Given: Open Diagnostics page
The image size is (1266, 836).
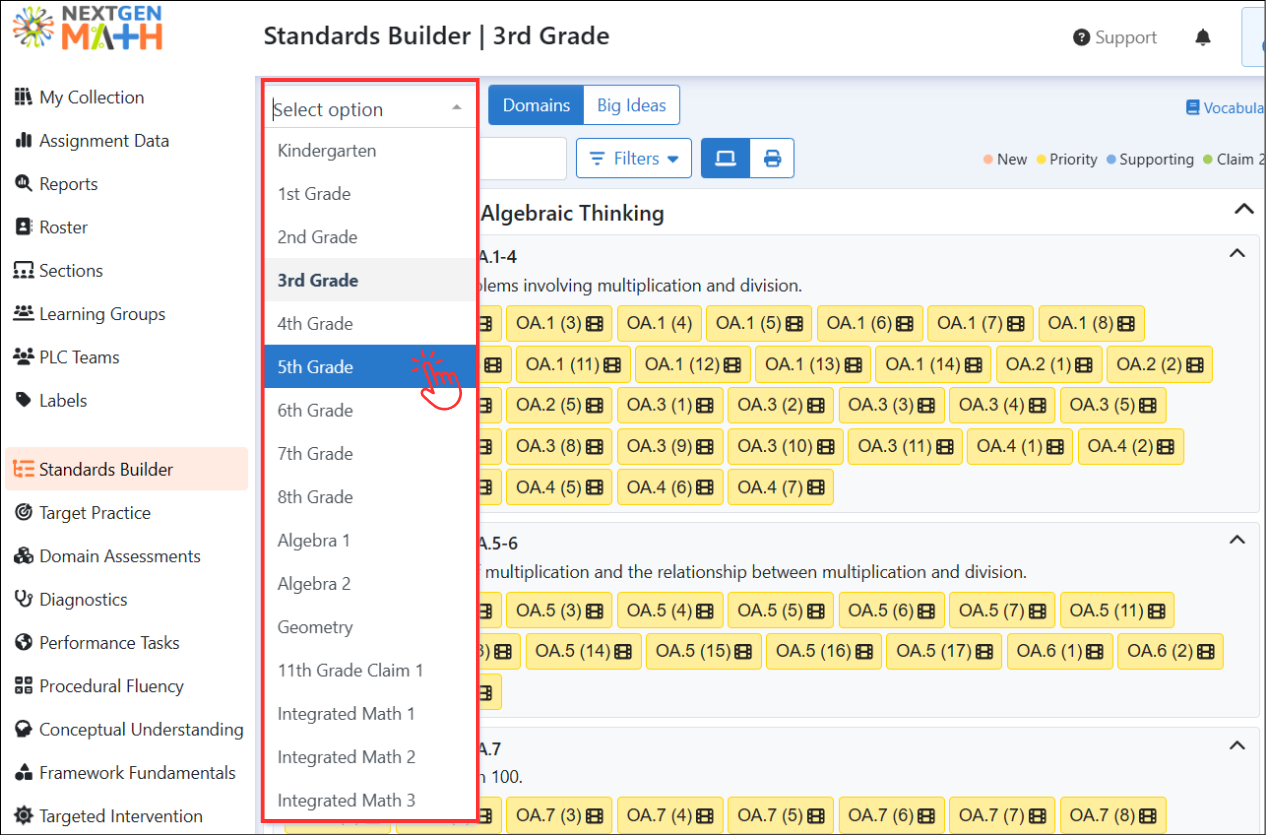Looking at the screenshot, I should pos(71,599).
